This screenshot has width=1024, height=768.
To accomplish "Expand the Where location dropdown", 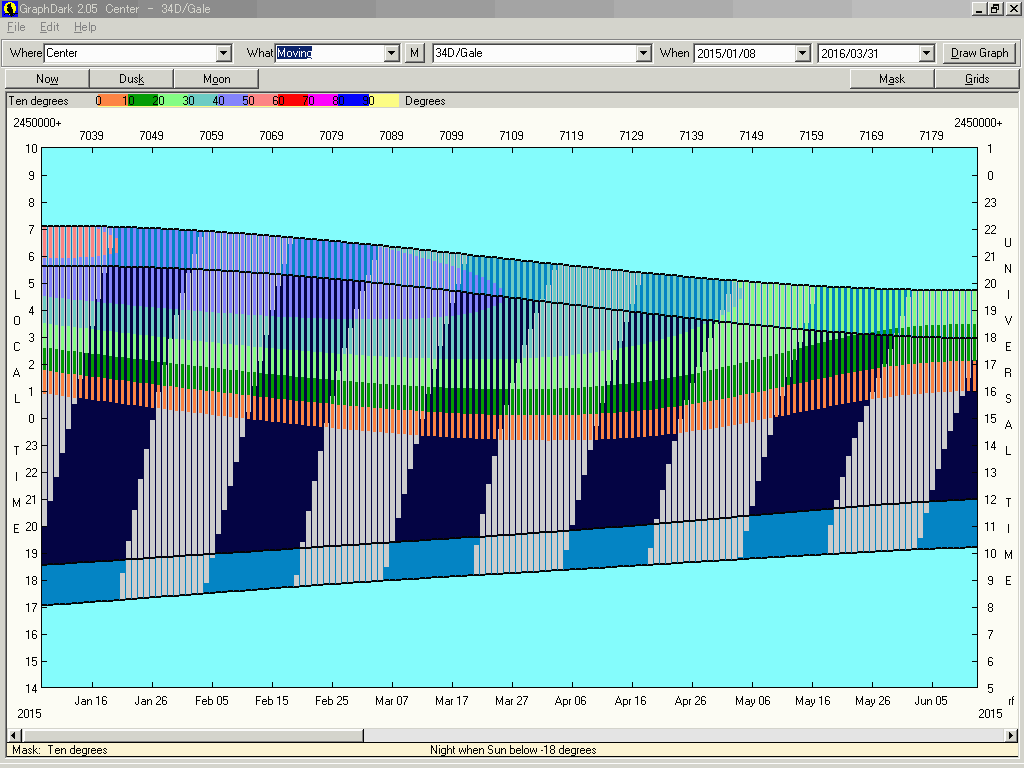I will coord(224,53).
